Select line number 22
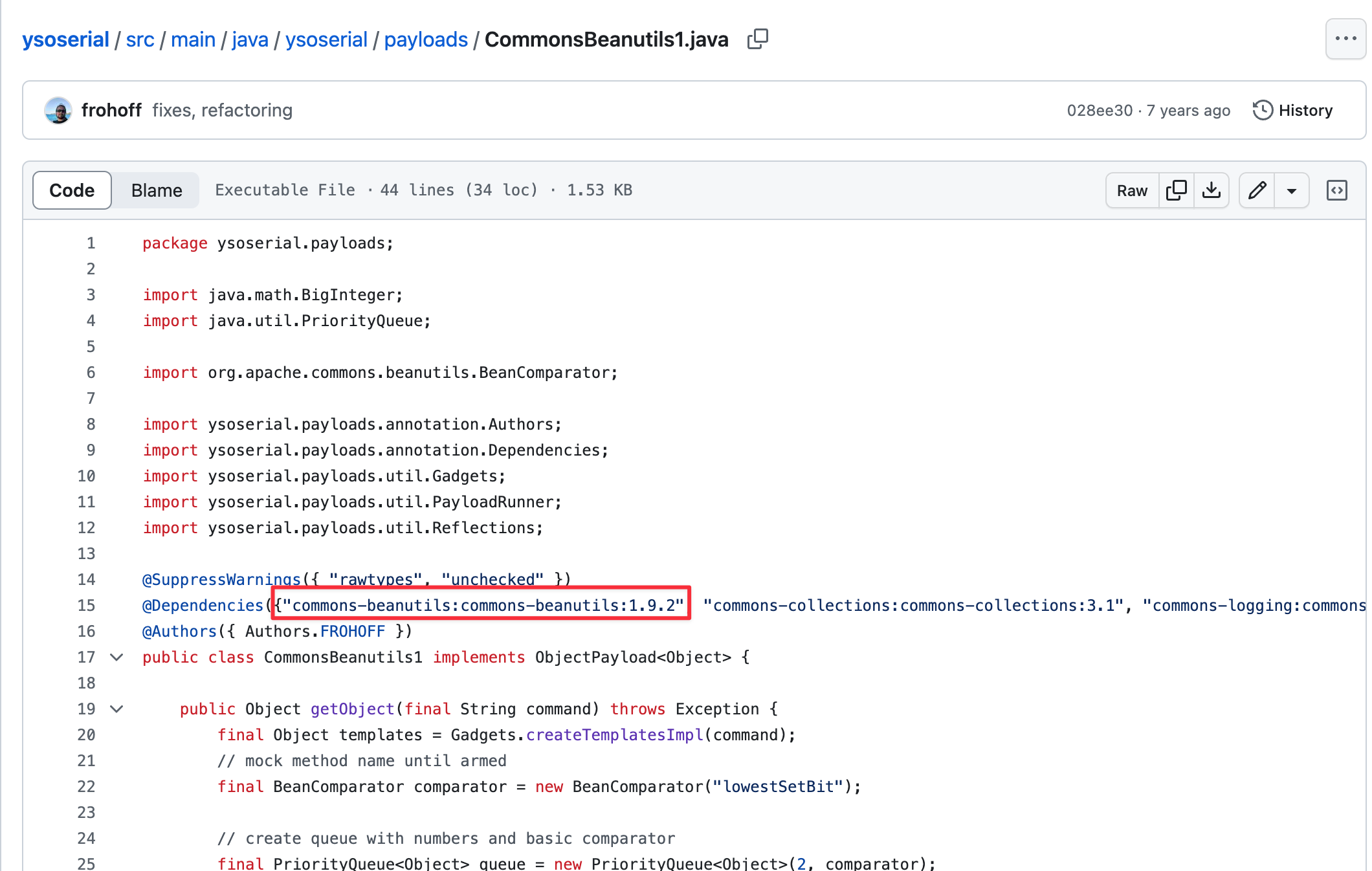This screenshot has width=1372, height=871. pos(86,787)
